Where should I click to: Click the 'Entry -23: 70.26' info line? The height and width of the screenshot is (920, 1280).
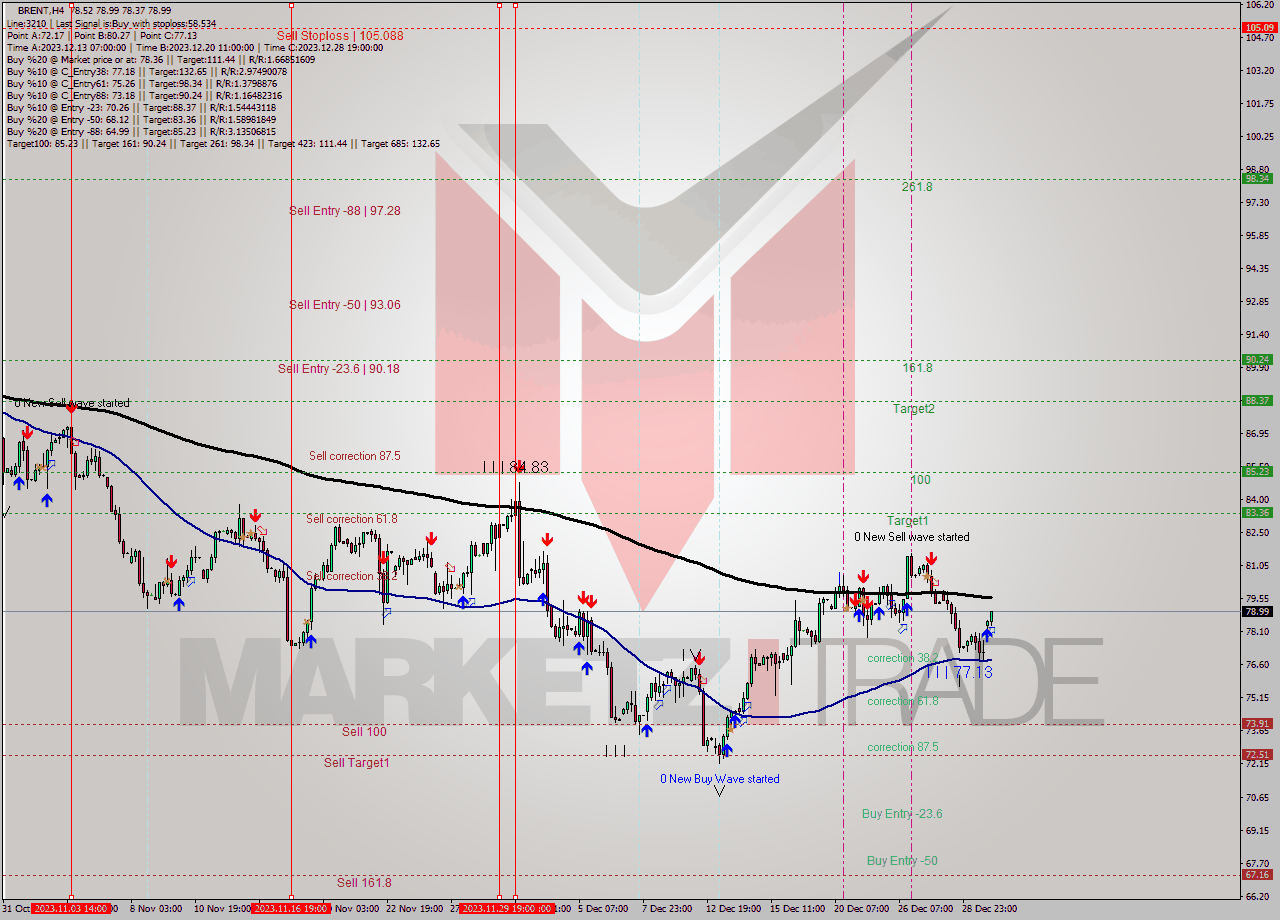[x=141, y=107]
